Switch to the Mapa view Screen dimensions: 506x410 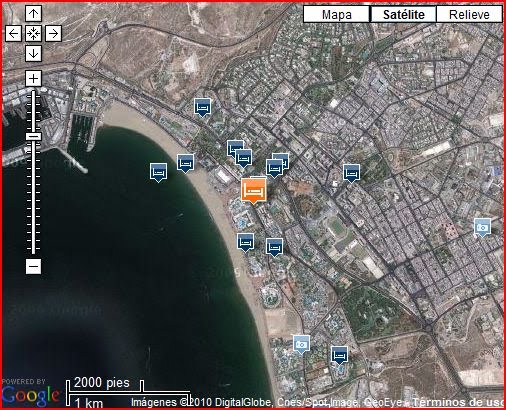[337, 14]
